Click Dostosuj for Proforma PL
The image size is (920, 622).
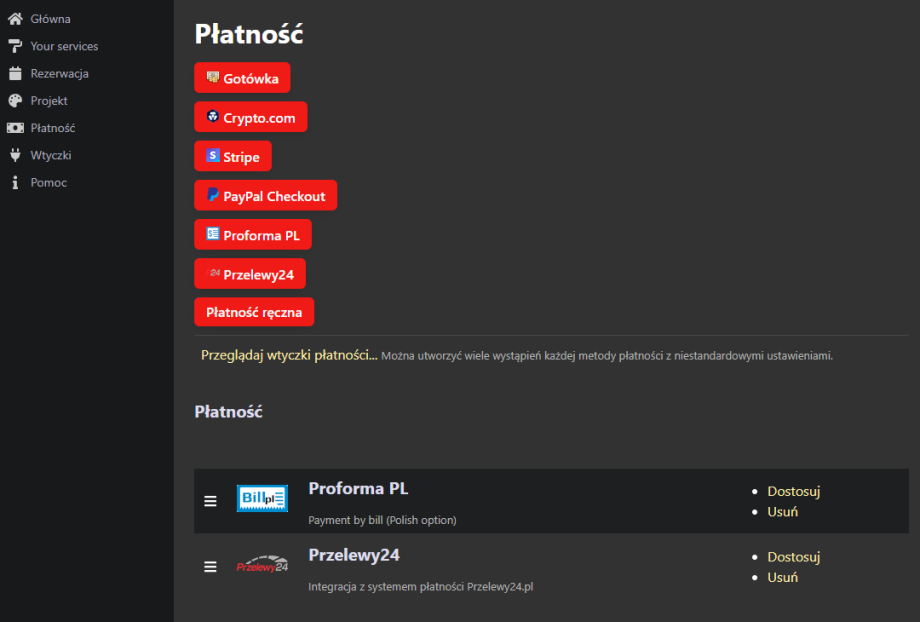pos(793,491)
